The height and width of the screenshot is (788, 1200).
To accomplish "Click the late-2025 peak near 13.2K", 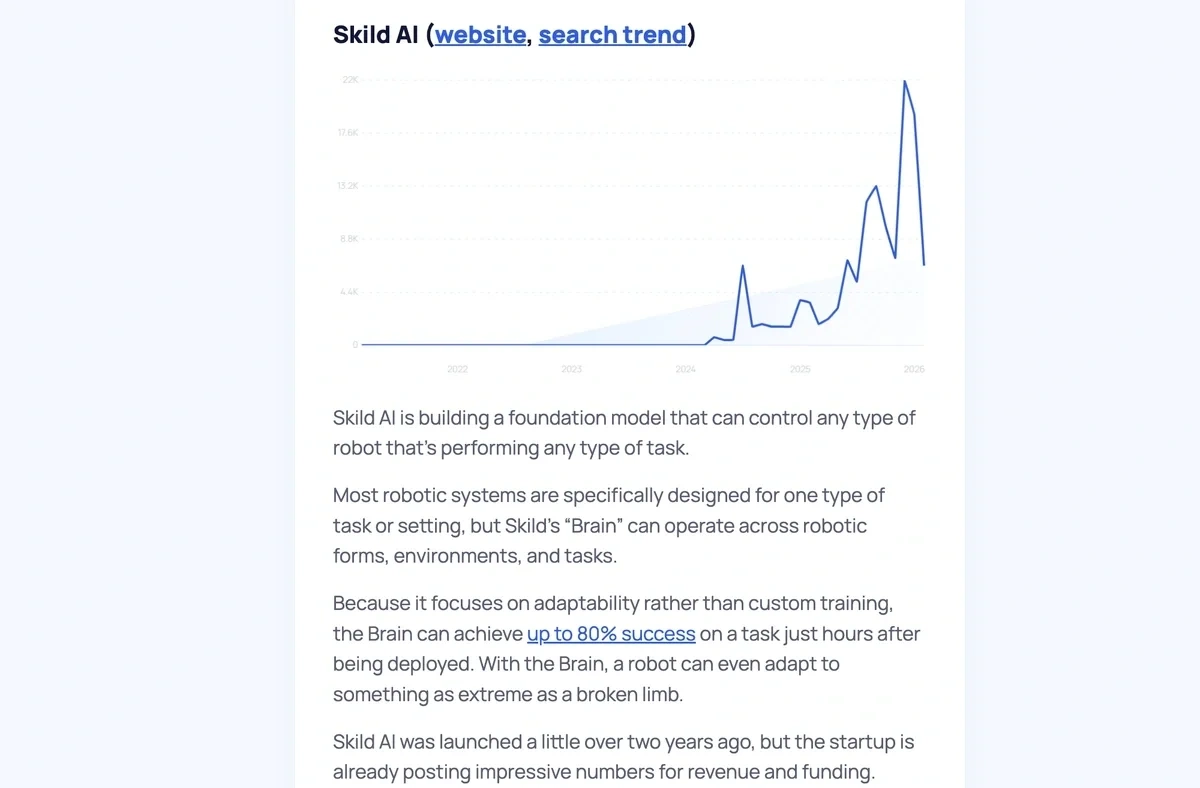I will point(876,187).
